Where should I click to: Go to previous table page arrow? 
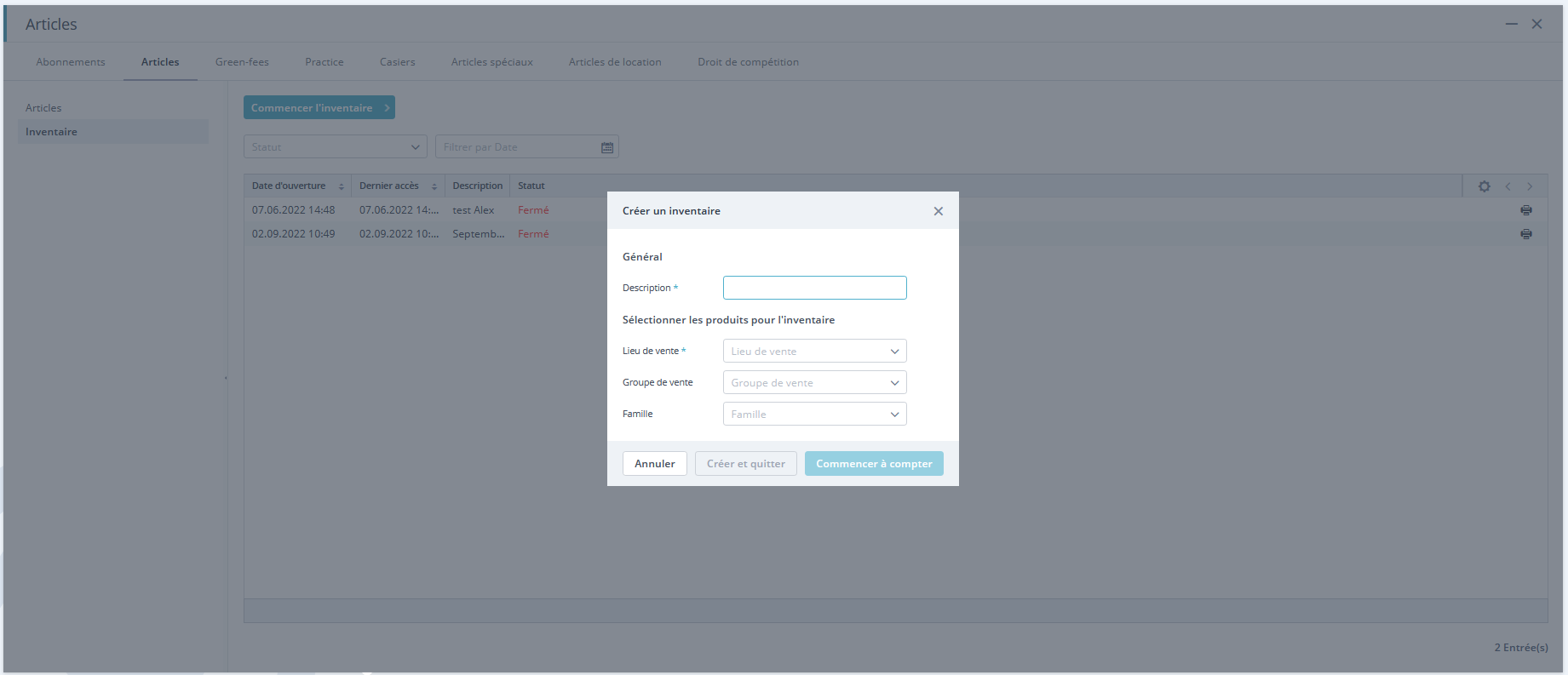tap(1508, 186)
